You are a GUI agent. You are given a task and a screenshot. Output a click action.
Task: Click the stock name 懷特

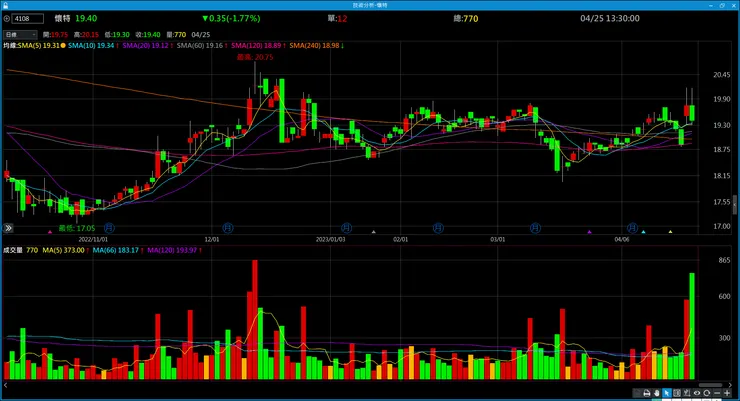62,18
